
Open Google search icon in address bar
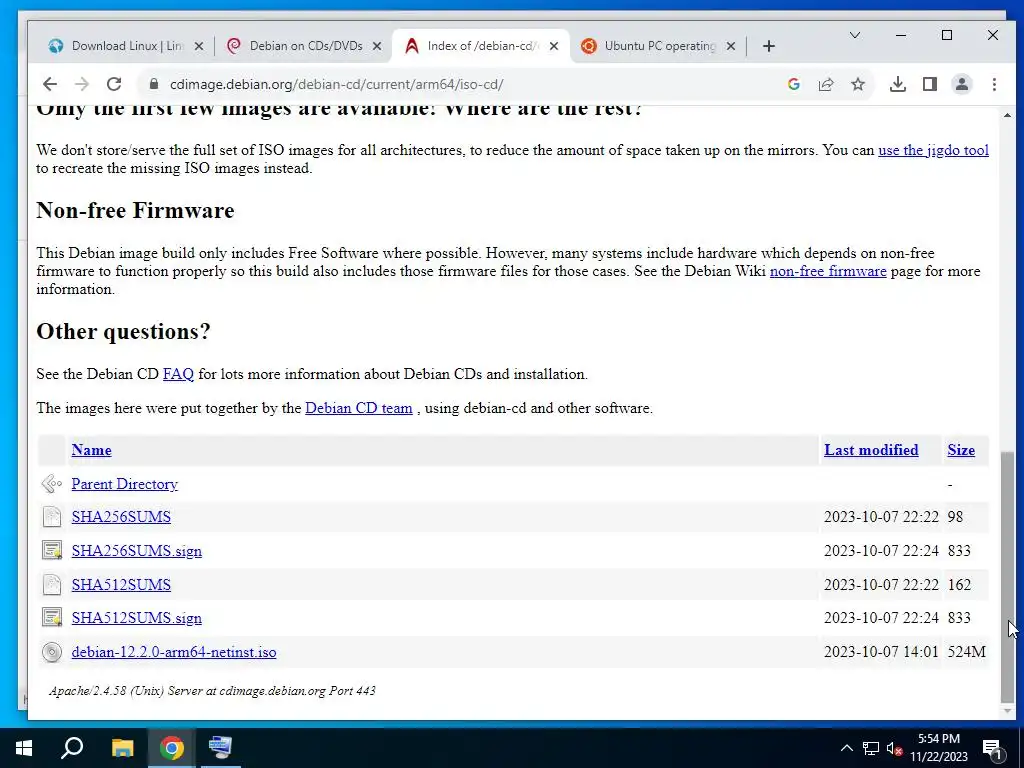tap(793, 84)
